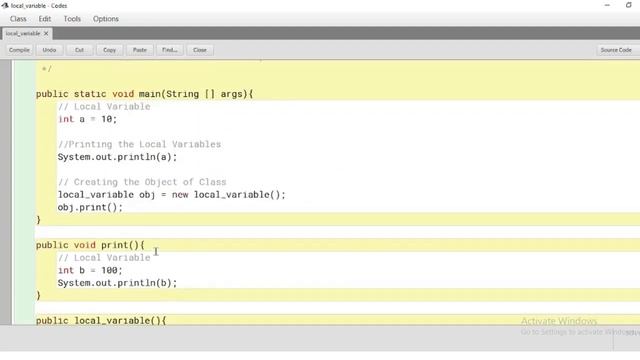Click the '// Local Variable' comment above int a

[x=104, y=107]
